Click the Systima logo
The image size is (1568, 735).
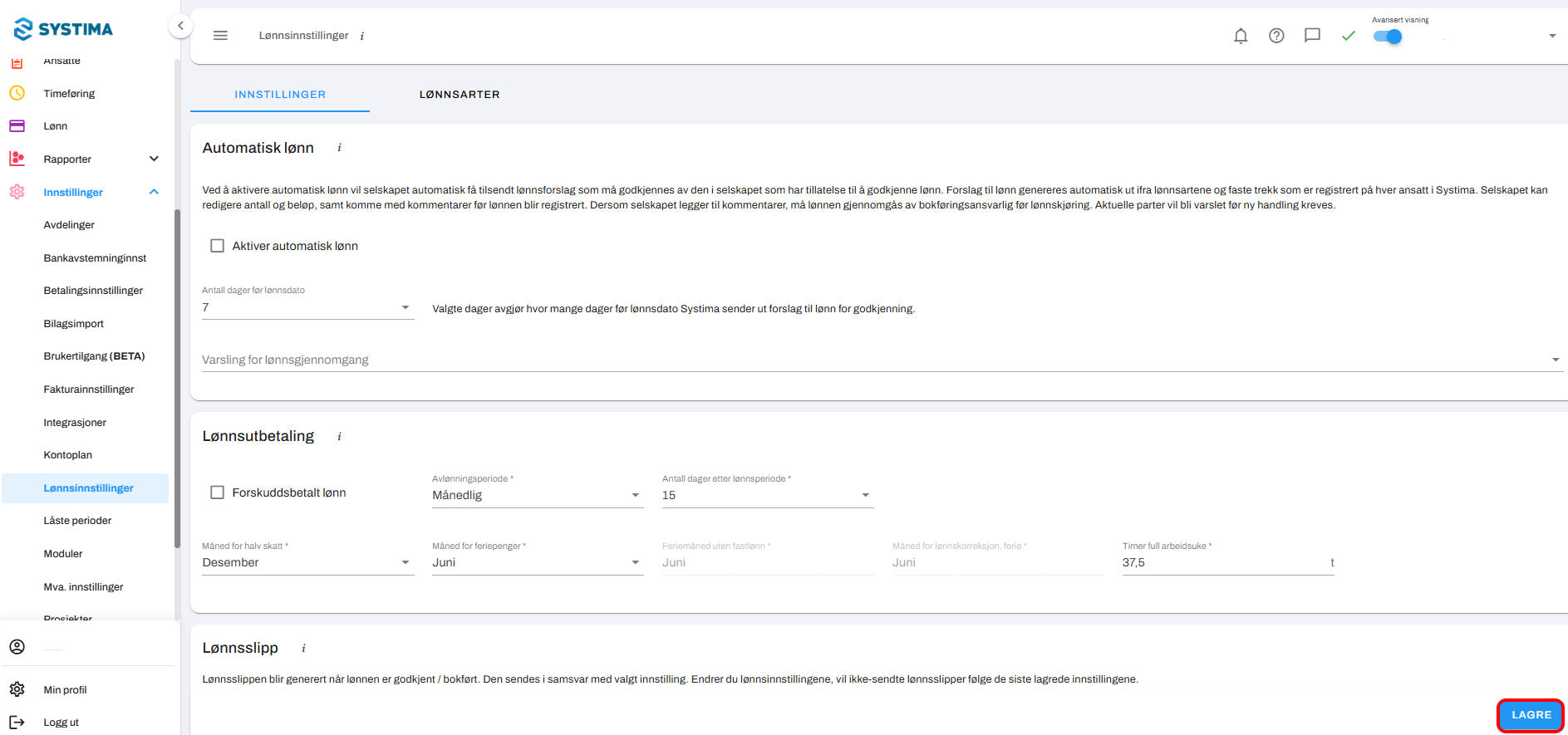pos(64,29)
